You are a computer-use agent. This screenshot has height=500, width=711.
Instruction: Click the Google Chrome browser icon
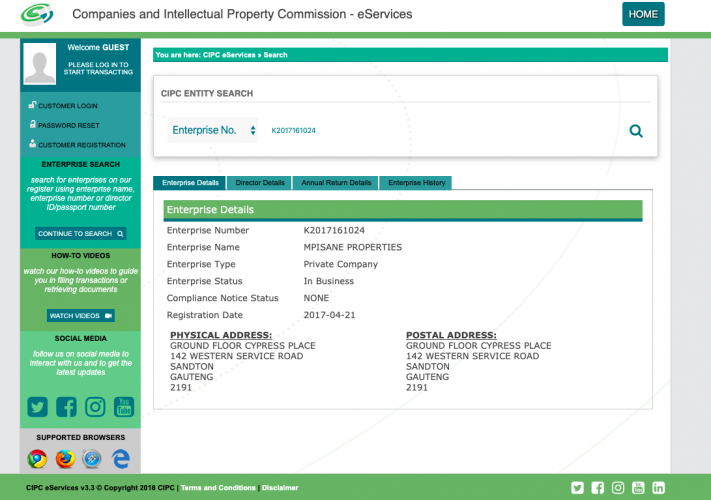click(x=38, y=459)
